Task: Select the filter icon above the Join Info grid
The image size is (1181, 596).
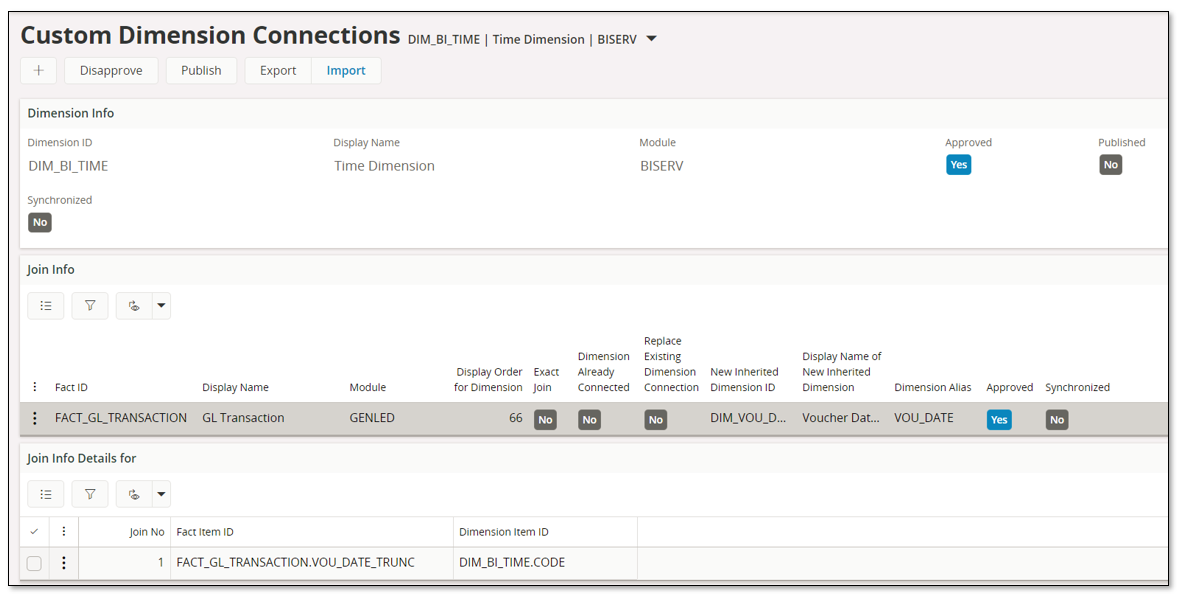Action: click(90, 305)
